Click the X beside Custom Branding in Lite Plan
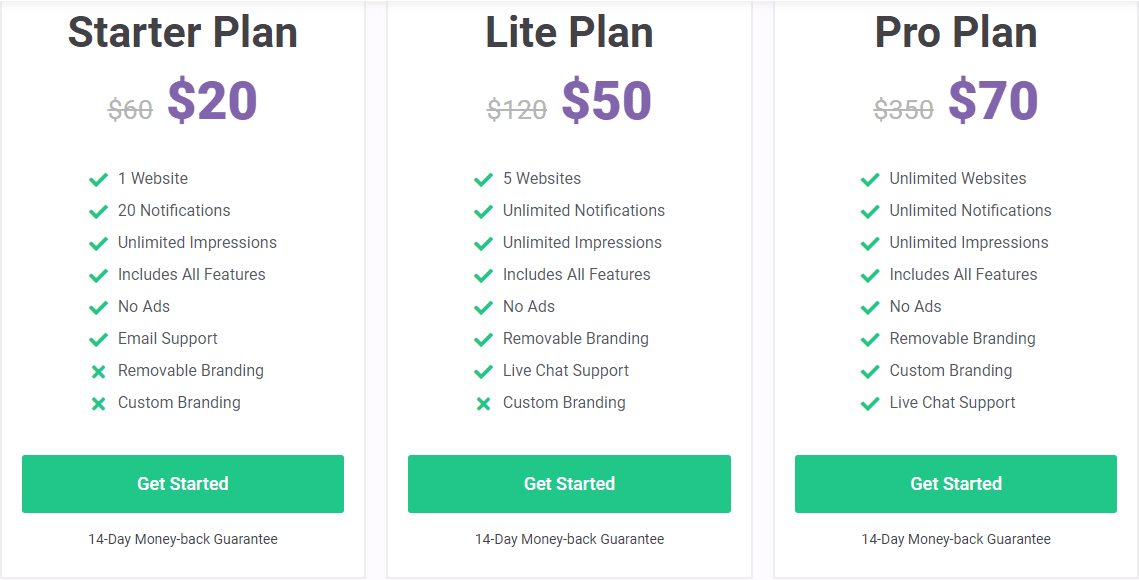The width and height of the screenshot is (1139, 580). click(x=484, y=402)
